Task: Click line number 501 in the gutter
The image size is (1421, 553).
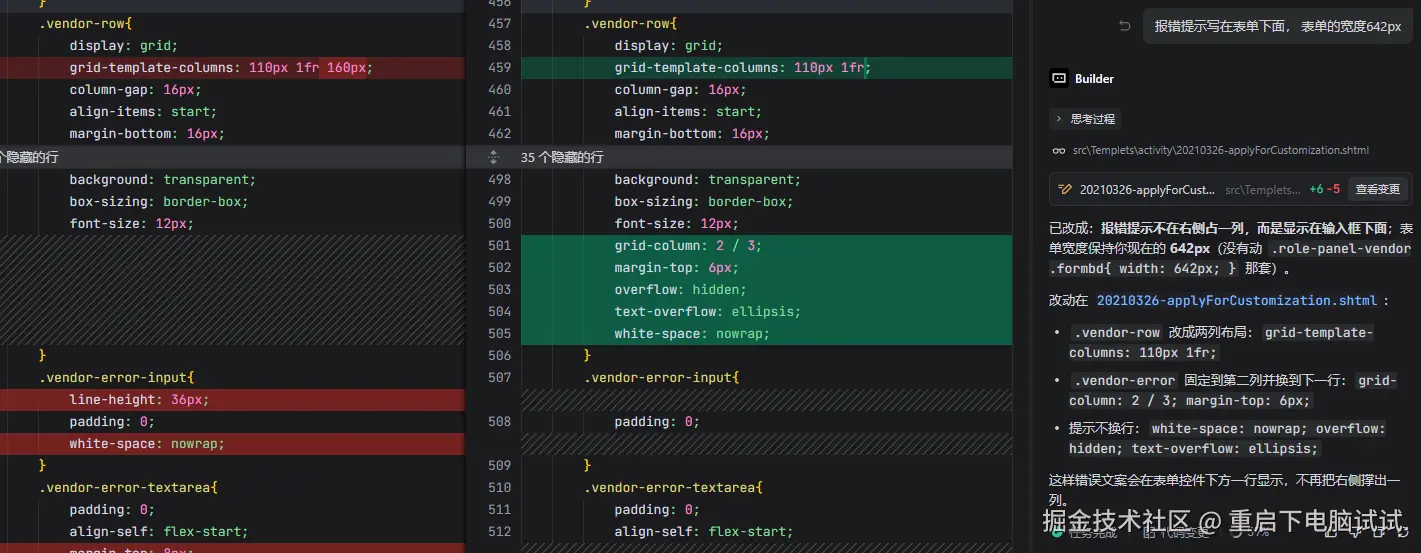Action: [499, 246]
